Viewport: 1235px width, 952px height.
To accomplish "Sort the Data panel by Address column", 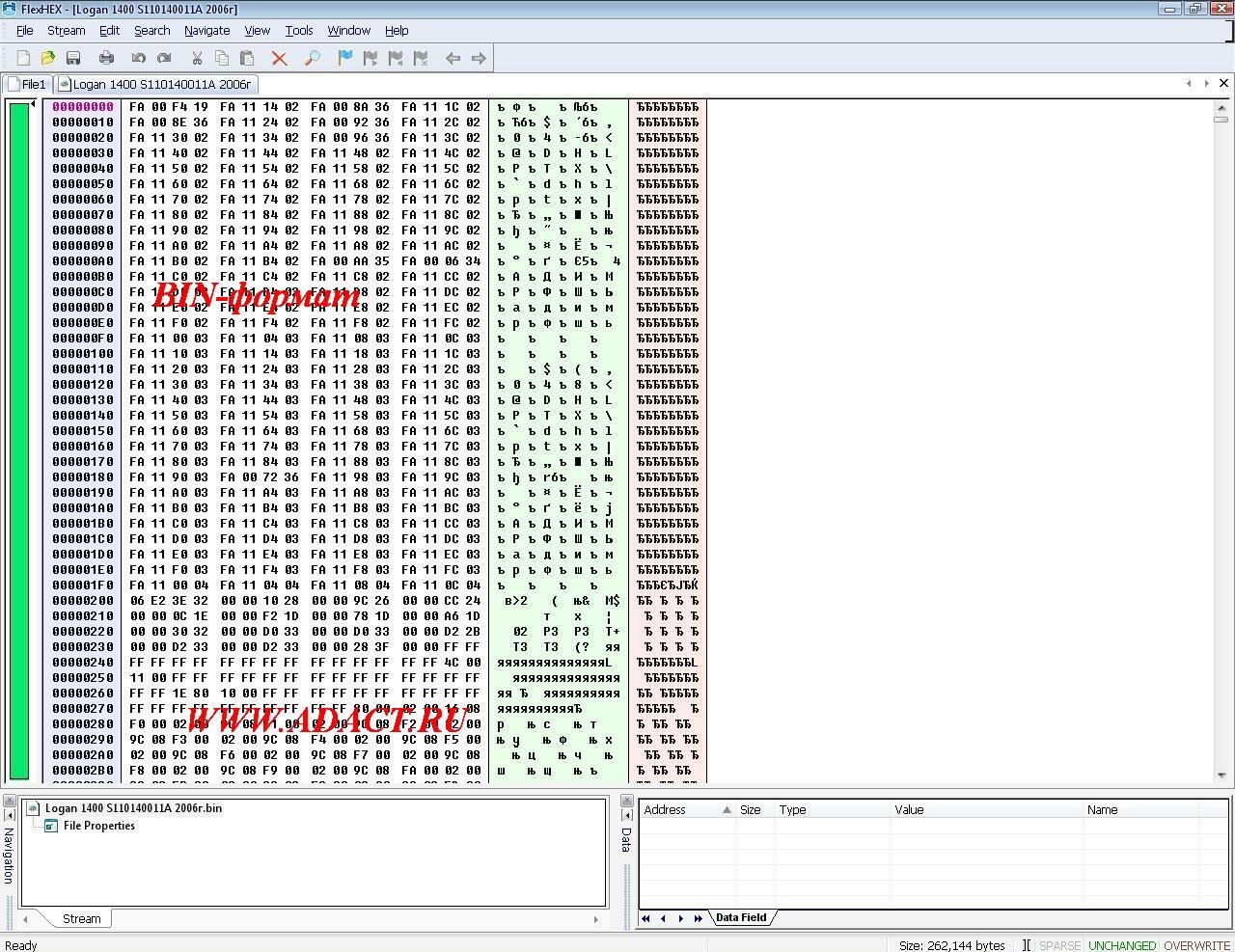I will click(687, 809).
